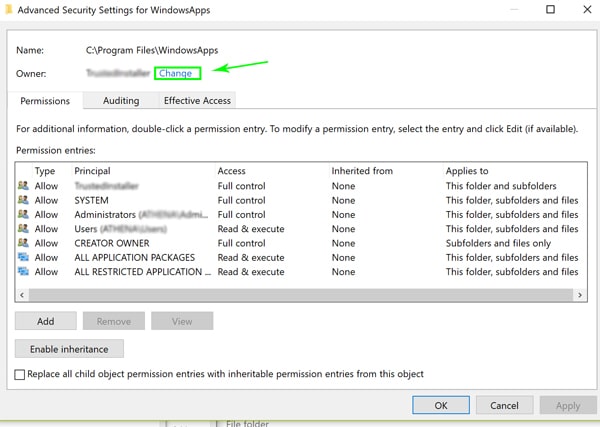Confirm with the OK button

pyautogui.click(x=441, y=405)
